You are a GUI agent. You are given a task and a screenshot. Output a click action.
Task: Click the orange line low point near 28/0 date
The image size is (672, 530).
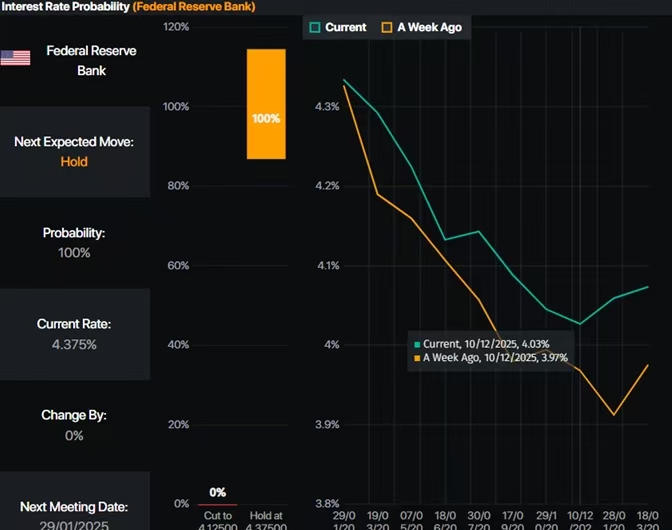614,415
